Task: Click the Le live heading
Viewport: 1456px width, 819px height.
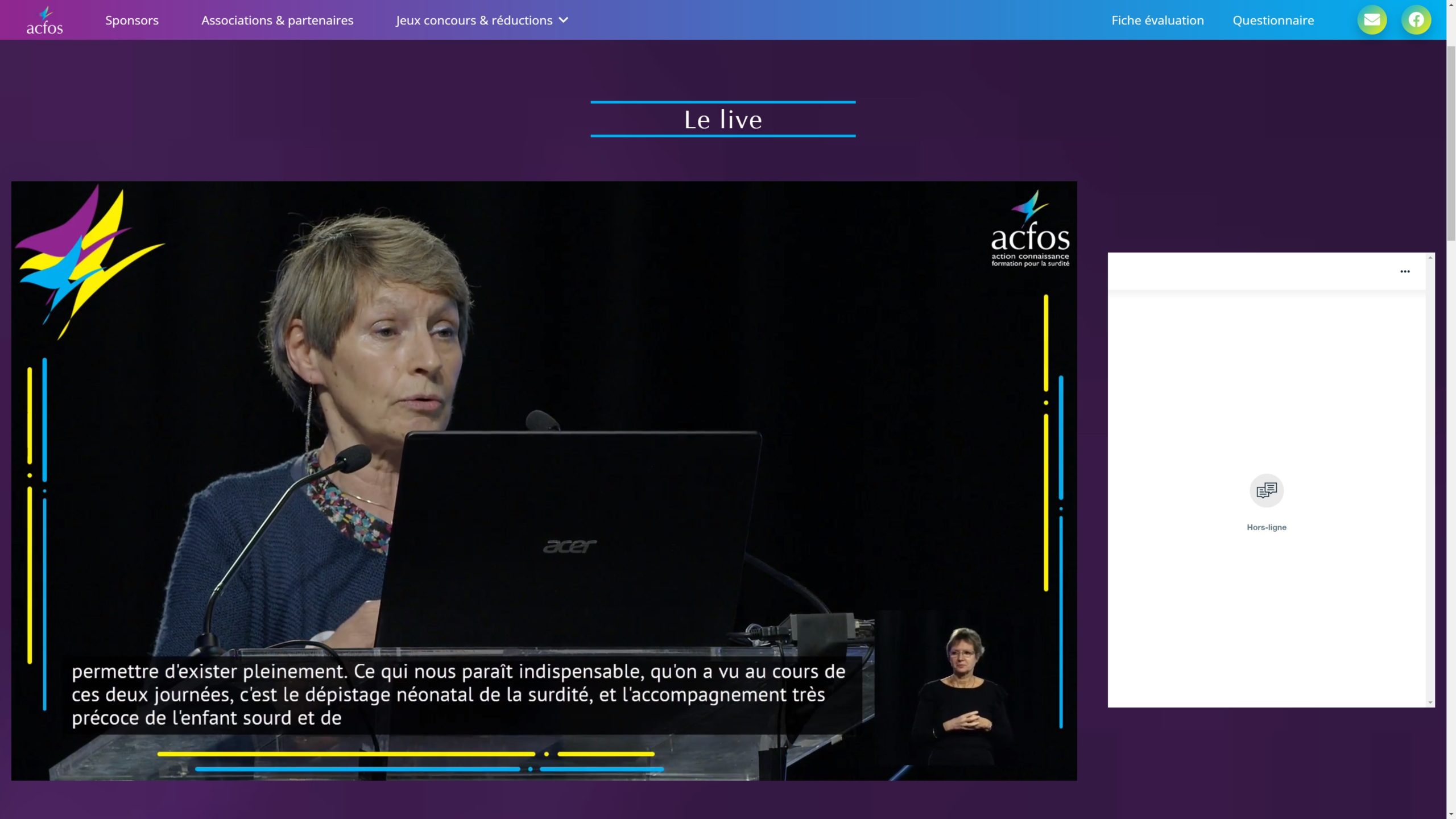Action: pos(723,119)
